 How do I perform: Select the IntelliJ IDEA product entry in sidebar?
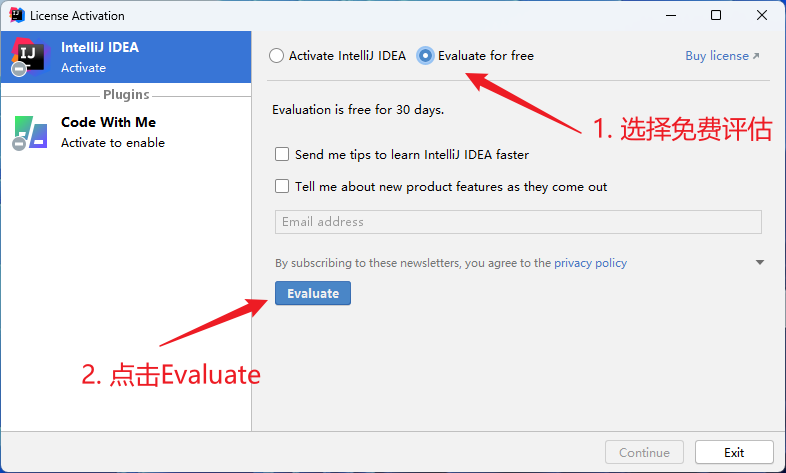[126, 57]
